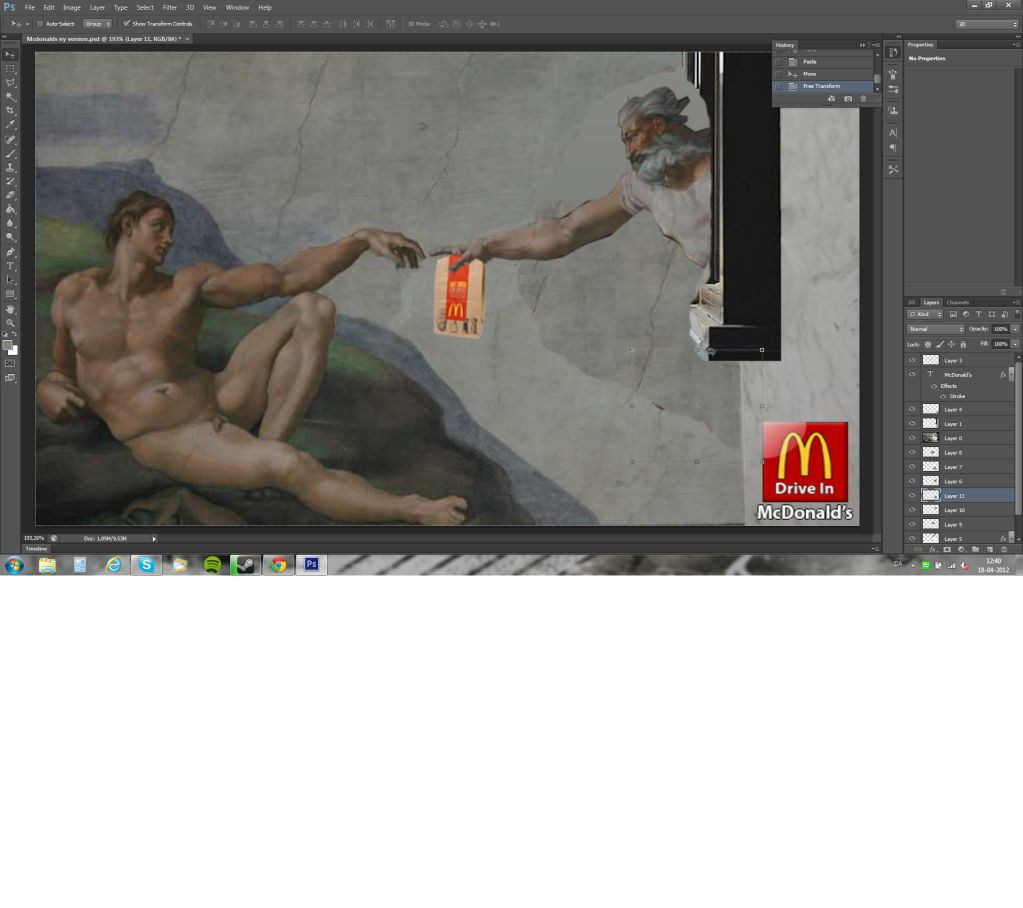Image resolution: width=1023 pixels, height=908 pixels.
Task: Toggle Quick Mask mode icon
Action: 10,363
